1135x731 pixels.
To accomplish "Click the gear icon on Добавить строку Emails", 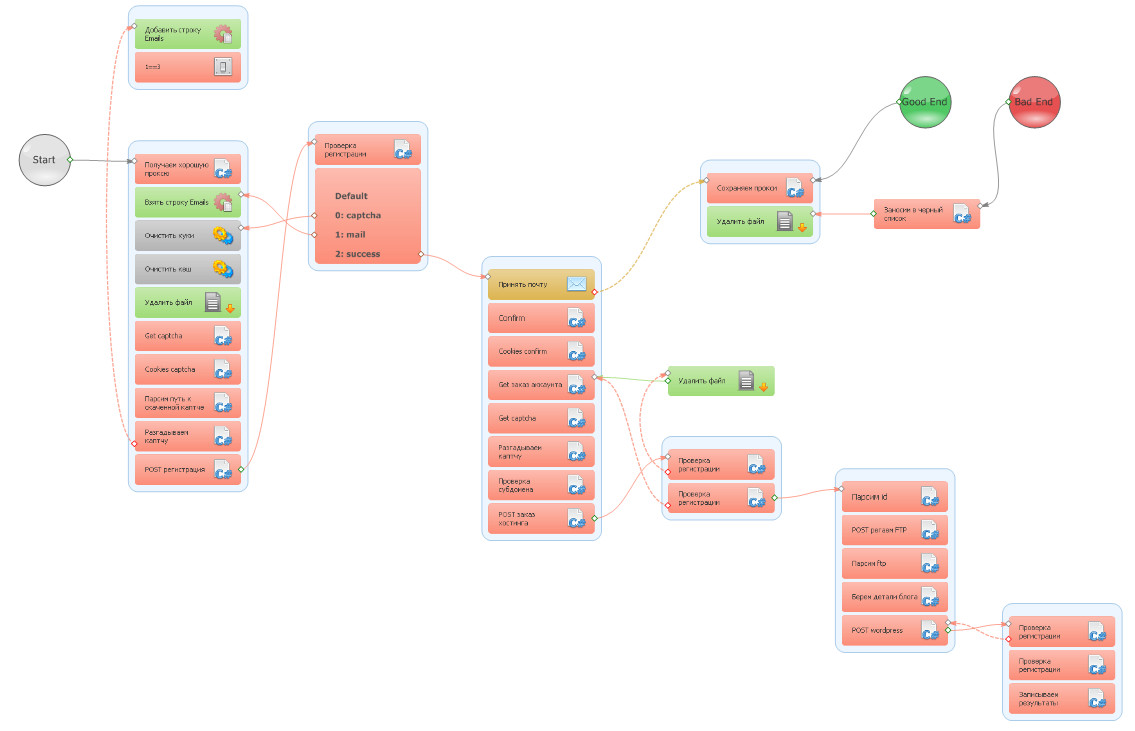I will pyautogui.click(x=223, y=34).
